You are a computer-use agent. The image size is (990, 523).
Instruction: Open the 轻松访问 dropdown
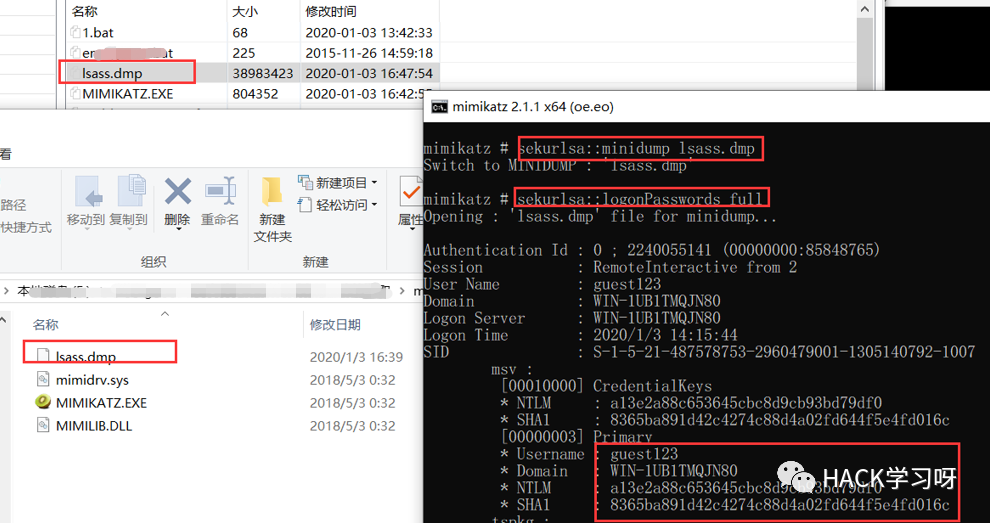pos(337,205)
